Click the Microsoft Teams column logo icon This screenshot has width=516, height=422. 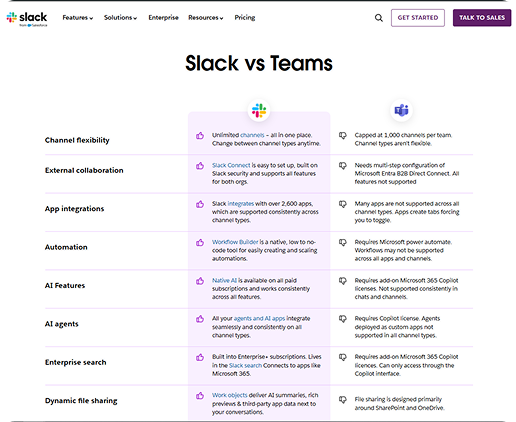point(401,110)
